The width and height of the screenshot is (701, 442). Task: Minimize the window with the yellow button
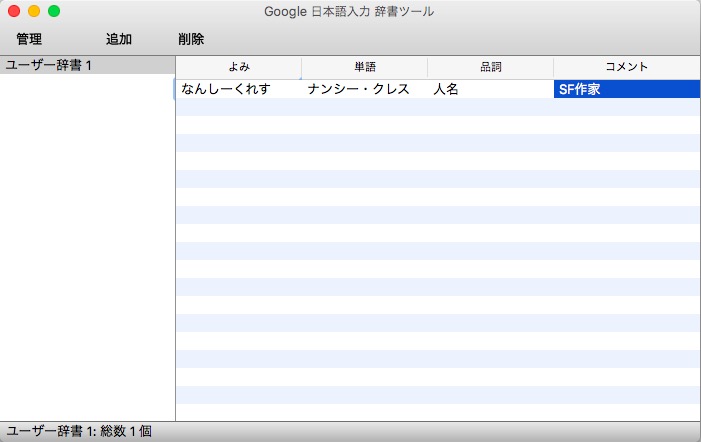[x=34, y=11]
